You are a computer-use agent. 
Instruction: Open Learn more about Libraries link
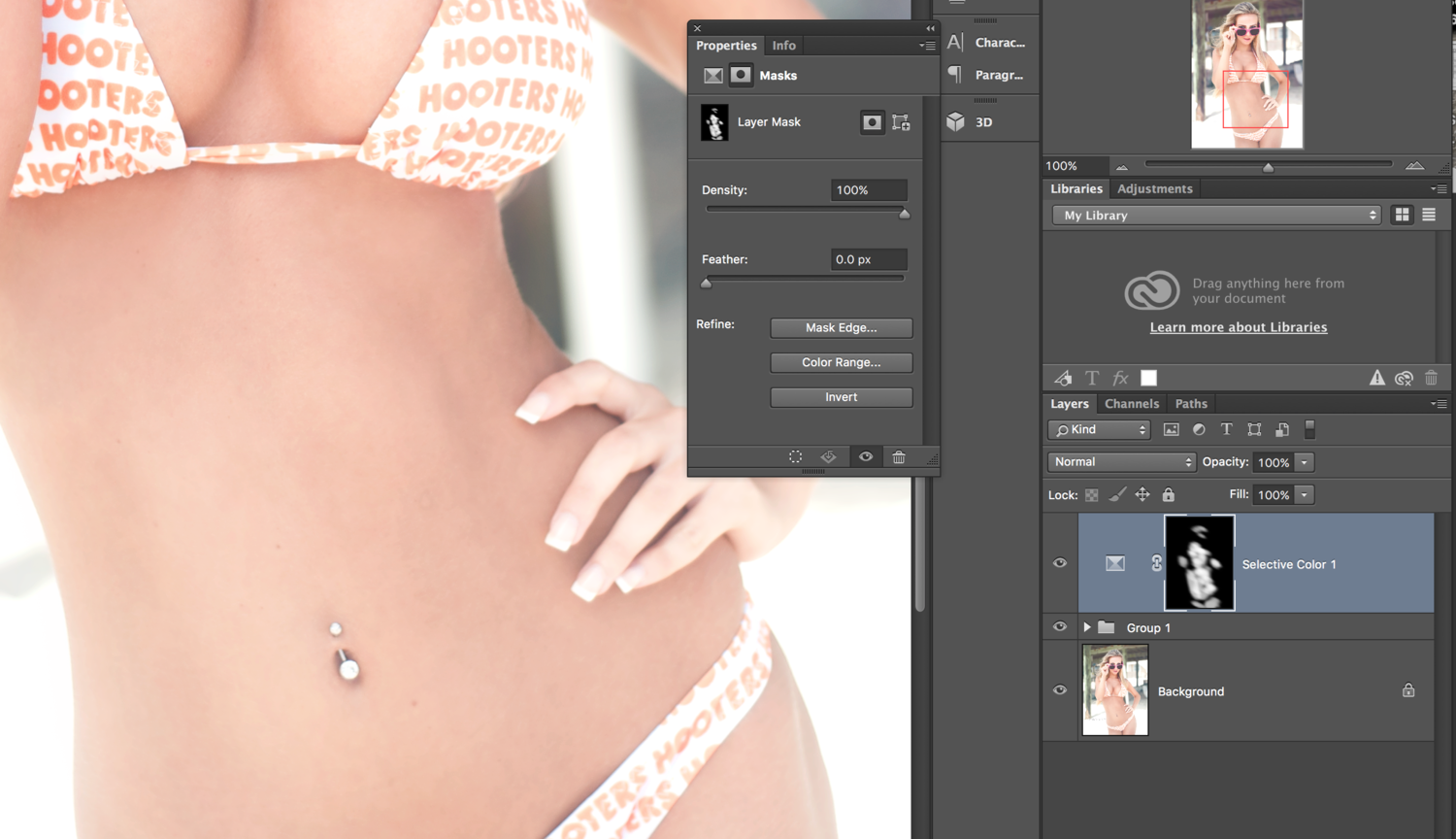(x=1239, y=327)
